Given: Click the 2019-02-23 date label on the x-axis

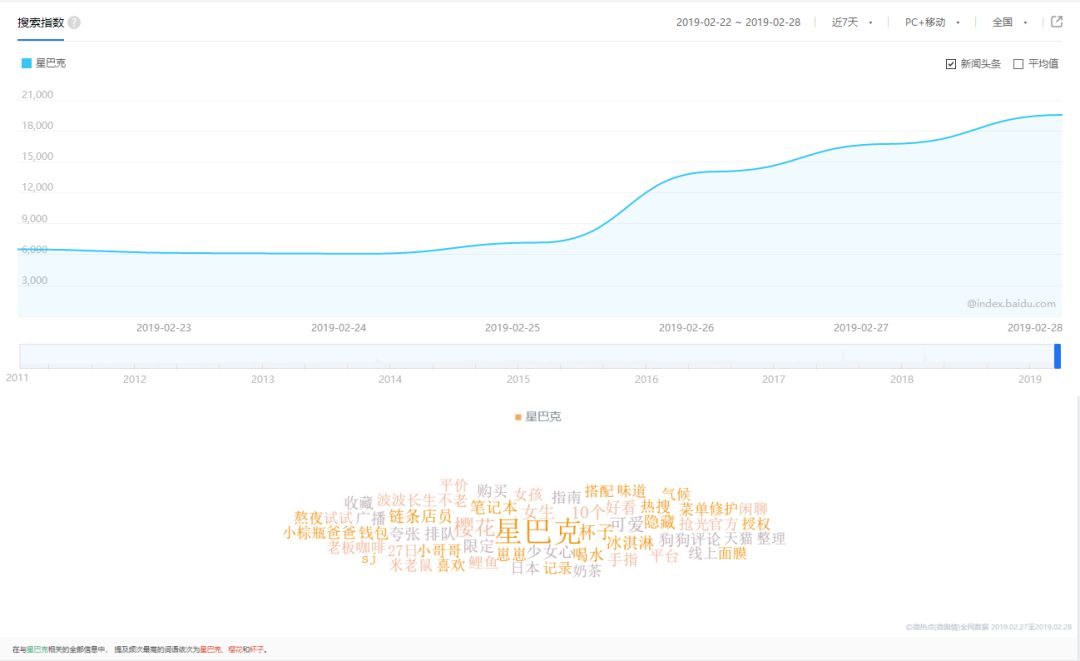Looking at the screenshot, I should click(163, 328).
